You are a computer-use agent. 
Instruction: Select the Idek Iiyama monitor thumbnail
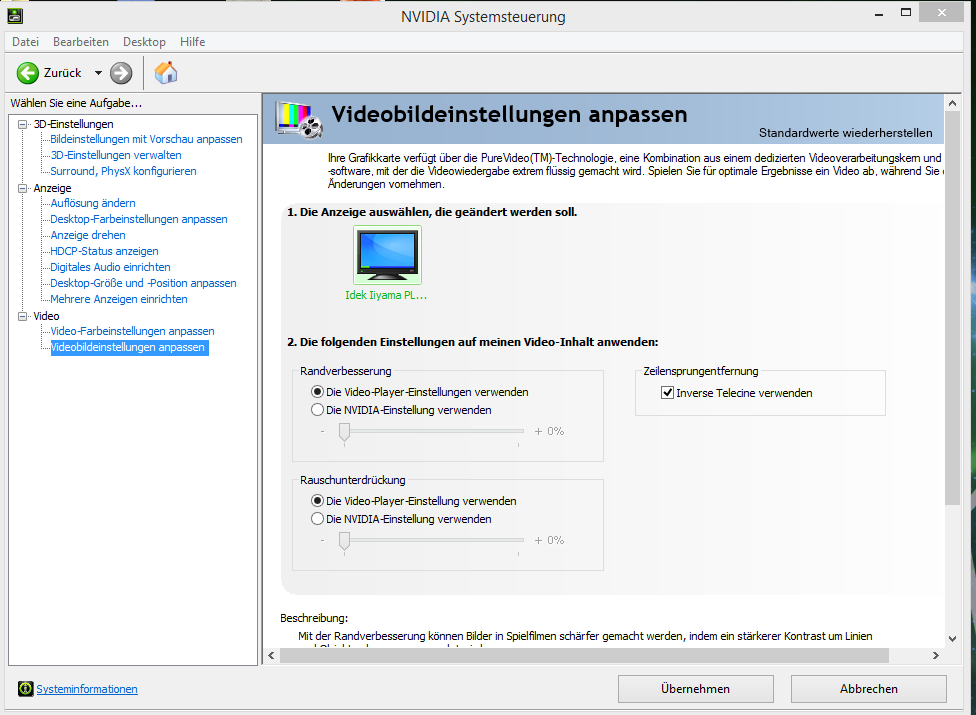387,255
